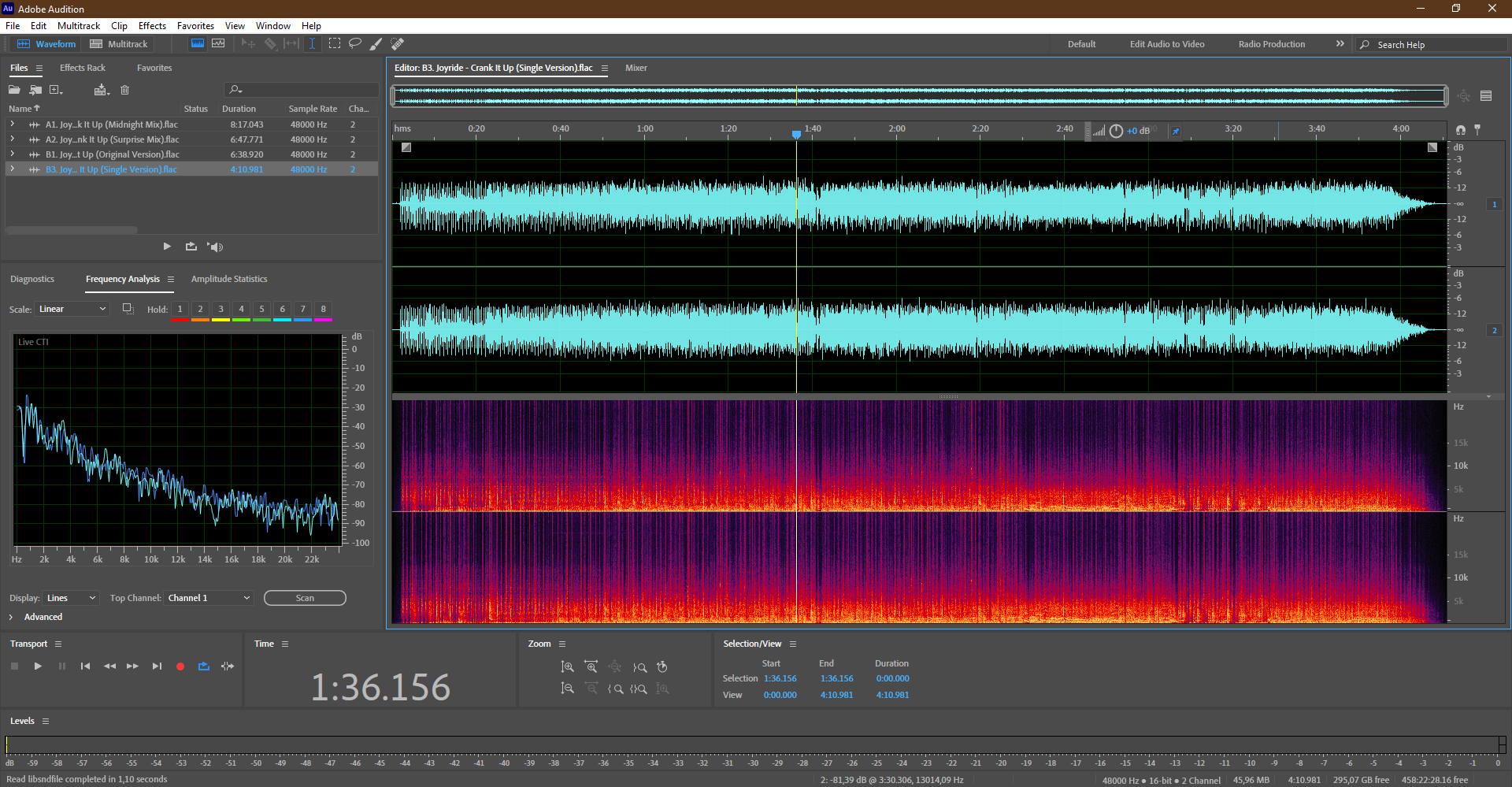Screen dimensions: 1512x787
Task: Click the marker flag icon right of time ruler
Action: pos(1477,130)
